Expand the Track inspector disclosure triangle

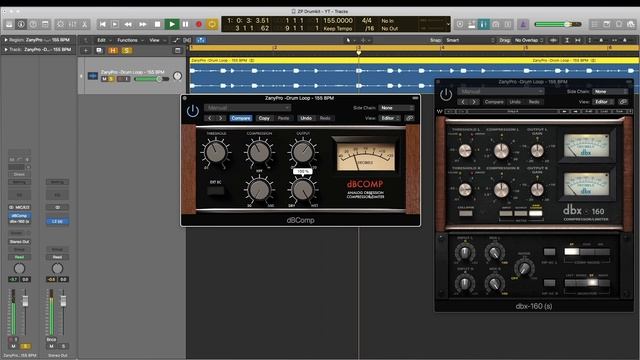coord(6,49)
